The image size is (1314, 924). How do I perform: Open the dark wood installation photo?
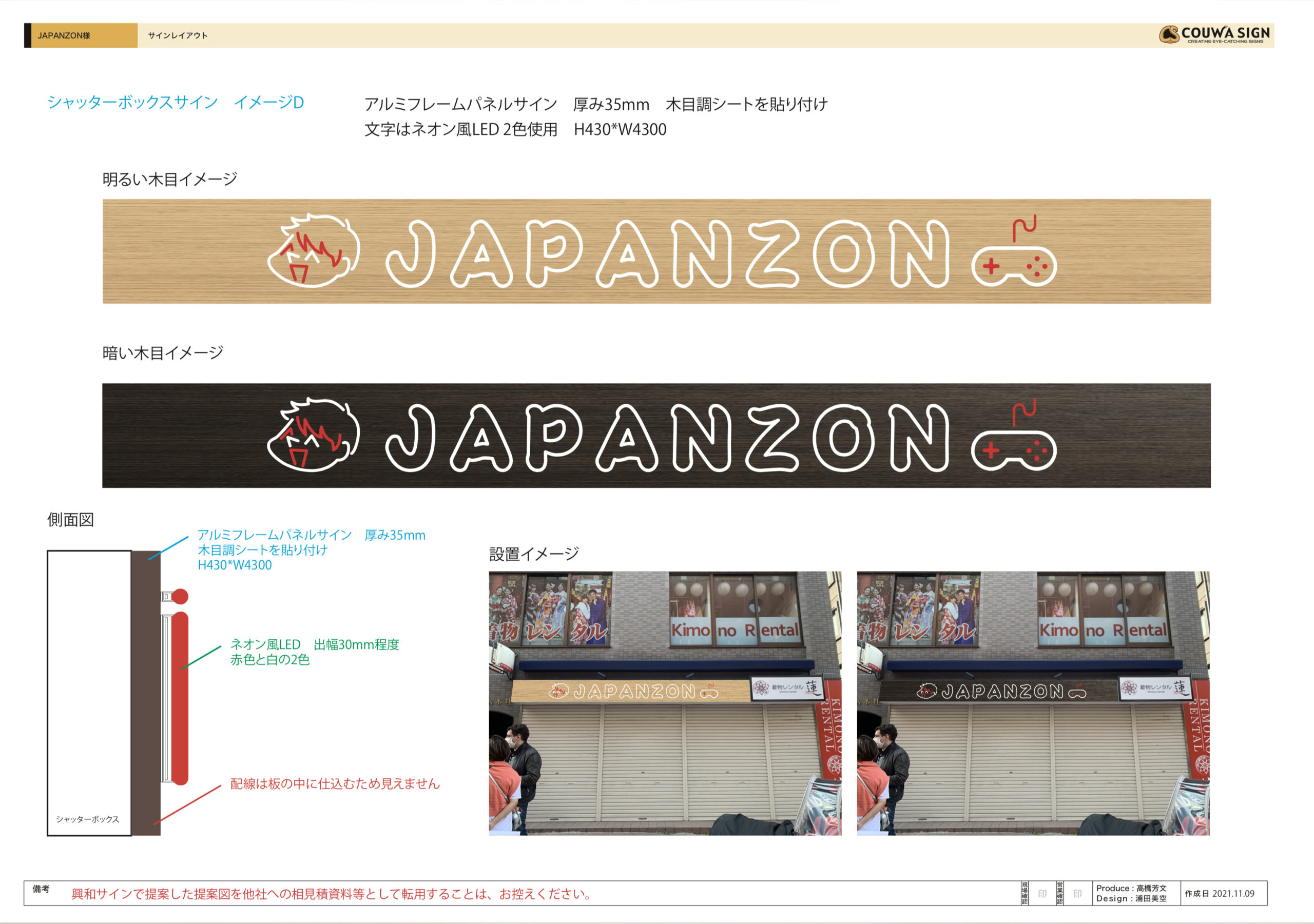click(x=1033, y=703)
